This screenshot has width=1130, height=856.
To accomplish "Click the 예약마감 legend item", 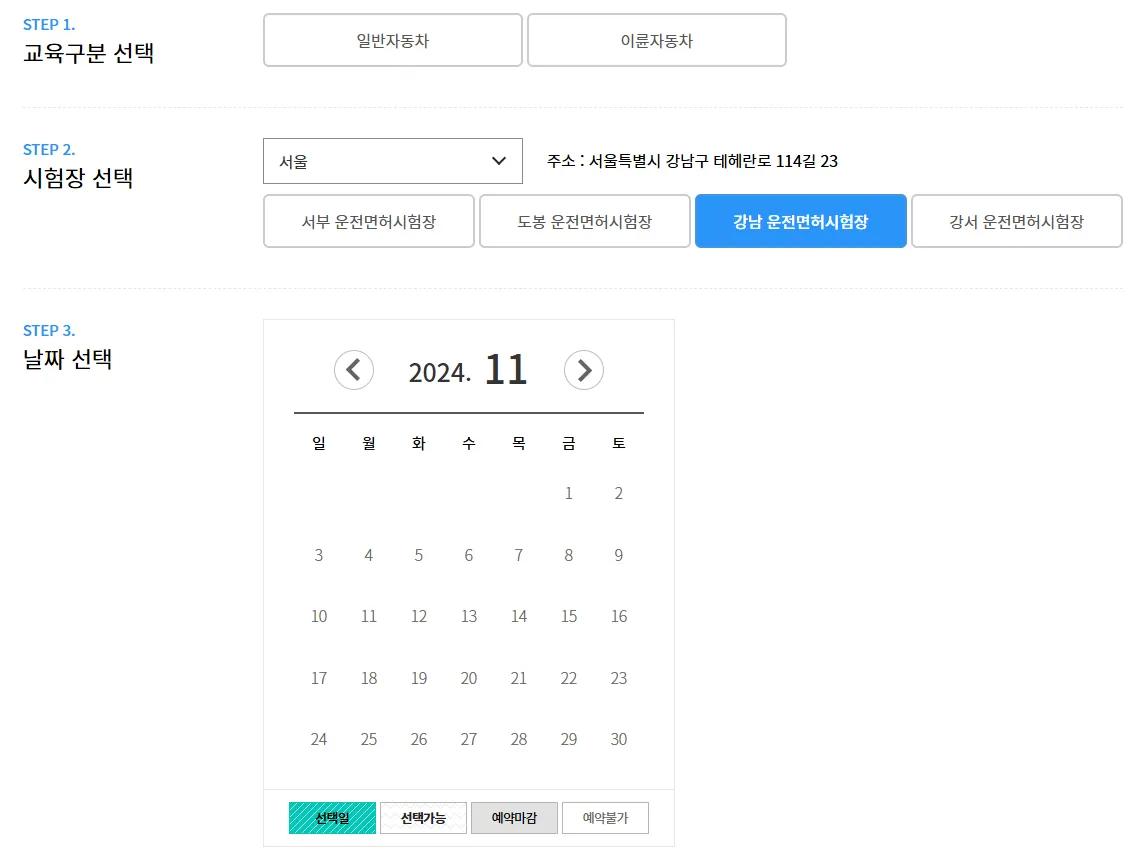I will 514,817.
